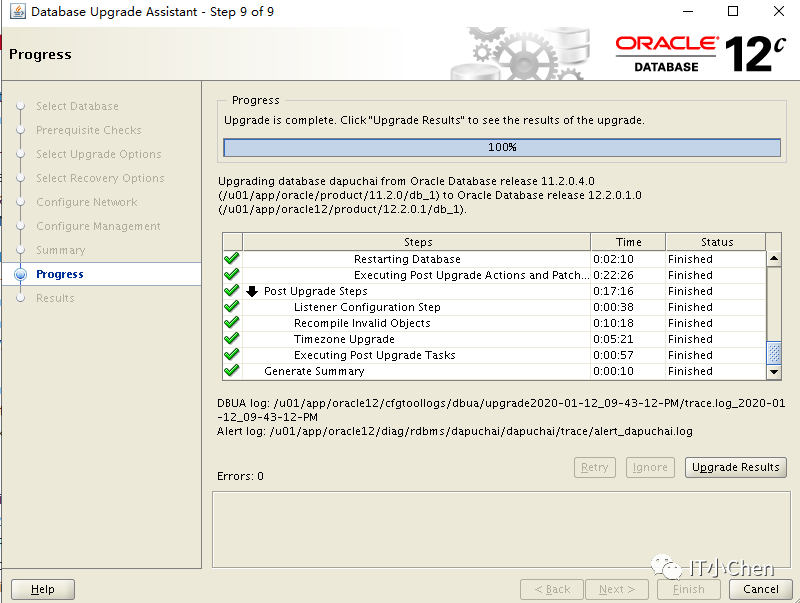
Task: Click the steps table scroll up arrow
Action: 774,259
